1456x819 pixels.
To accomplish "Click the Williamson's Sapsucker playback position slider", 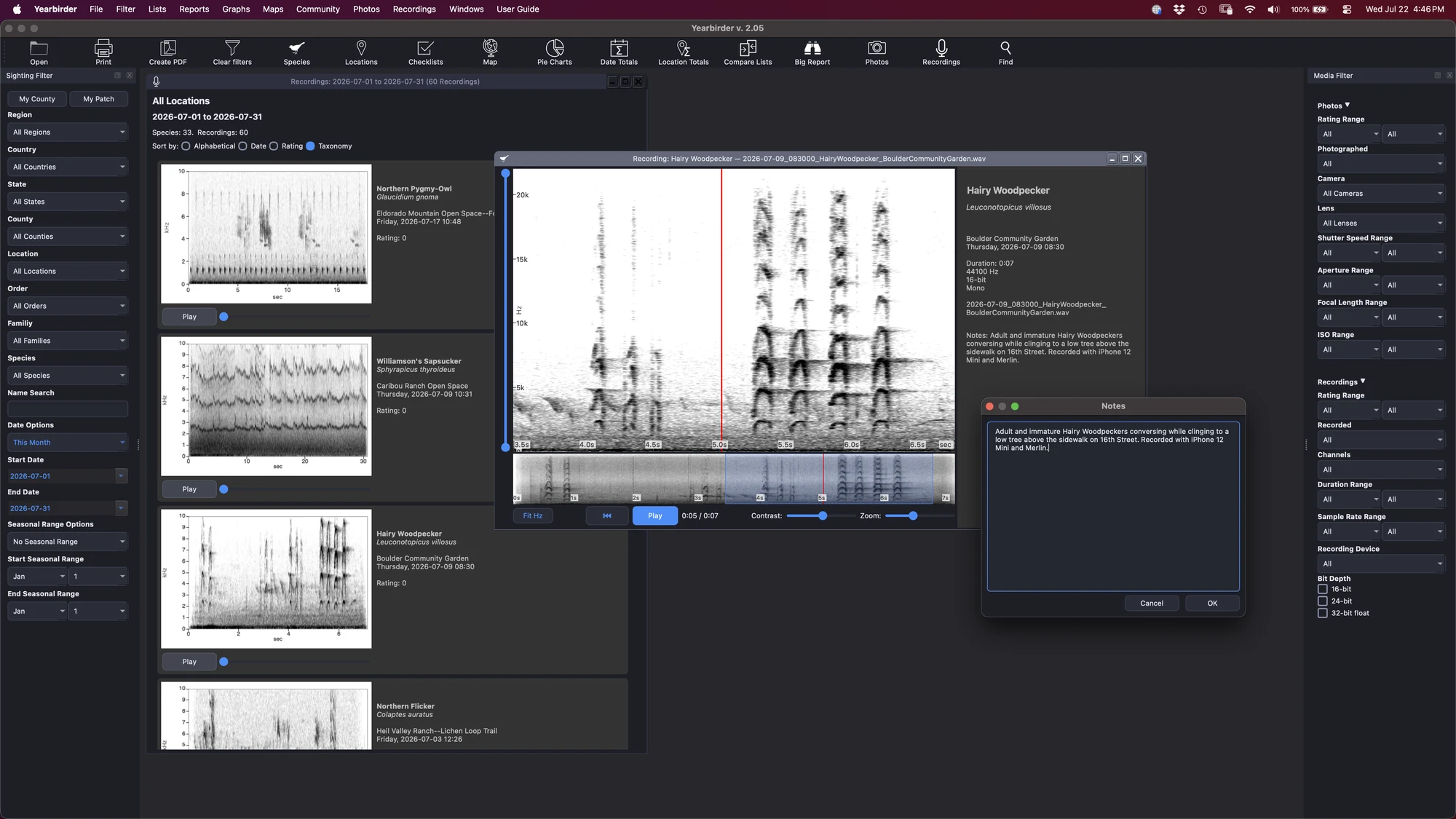I will point(224,489).
